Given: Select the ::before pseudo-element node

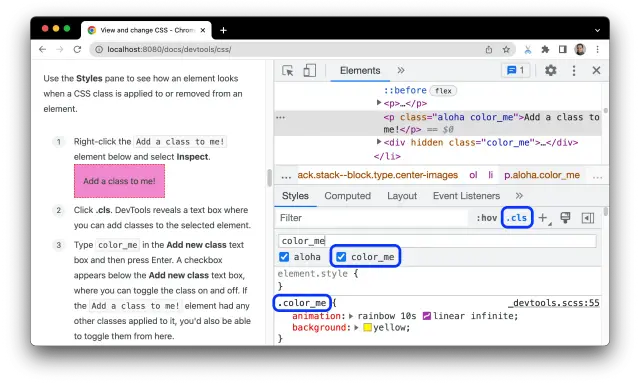Looking at the screenshot, I should pos(405,90).
